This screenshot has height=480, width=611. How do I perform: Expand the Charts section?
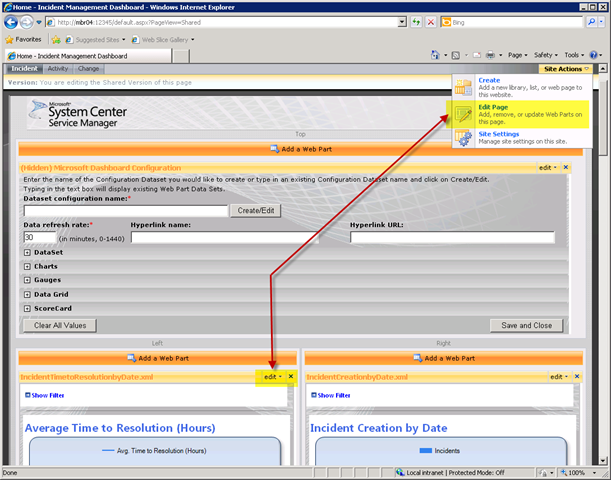point(26,267)
